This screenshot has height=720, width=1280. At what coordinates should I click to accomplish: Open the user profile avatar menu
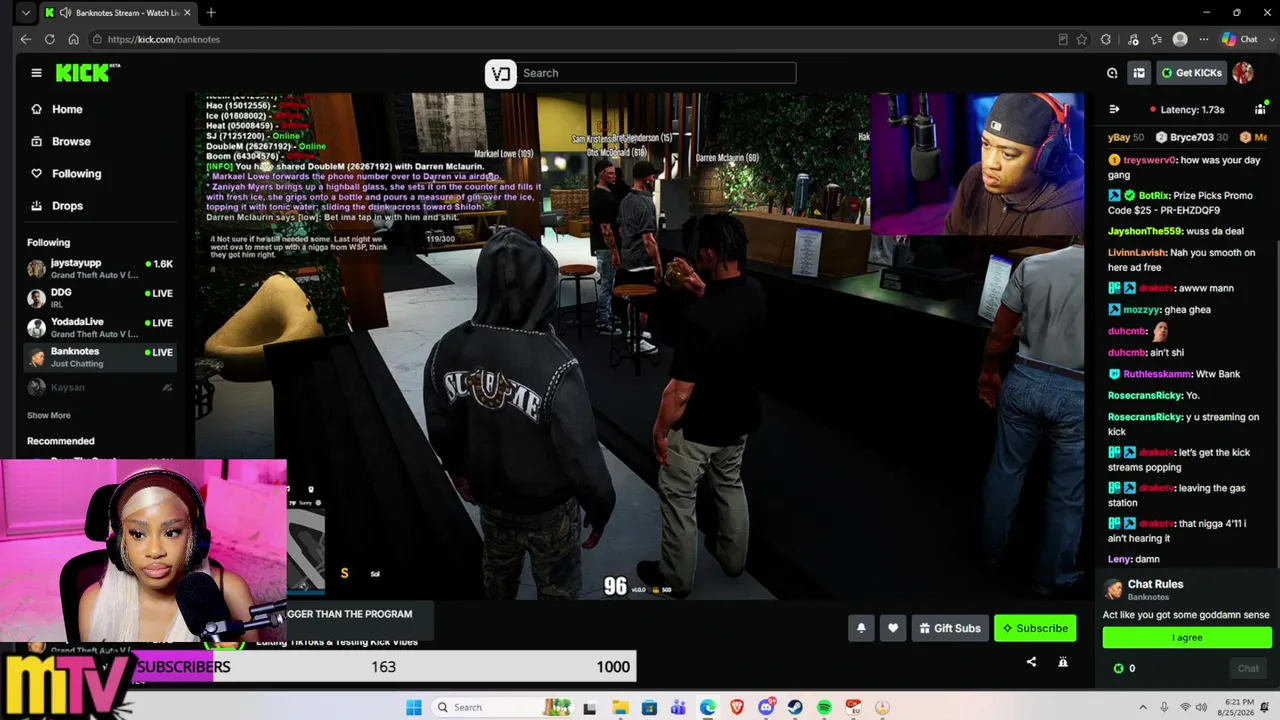pos(1243,73)
